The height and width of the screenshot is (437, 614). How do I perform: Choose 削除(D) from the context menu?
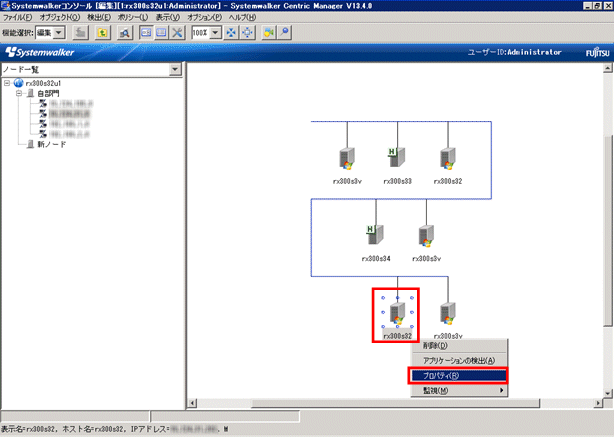coord(459,346)
